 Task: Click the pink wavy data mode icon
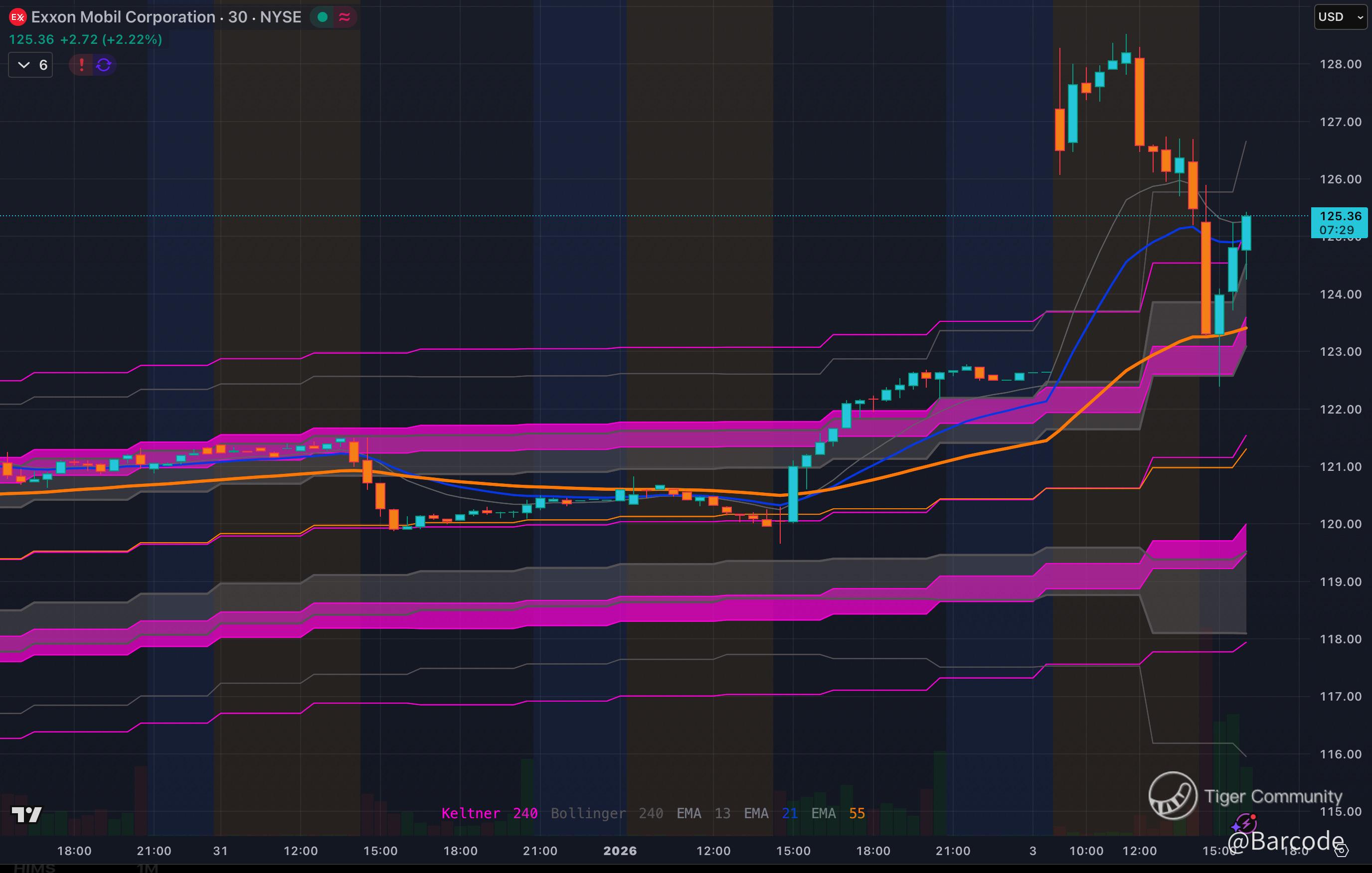(x=344, y=17)
